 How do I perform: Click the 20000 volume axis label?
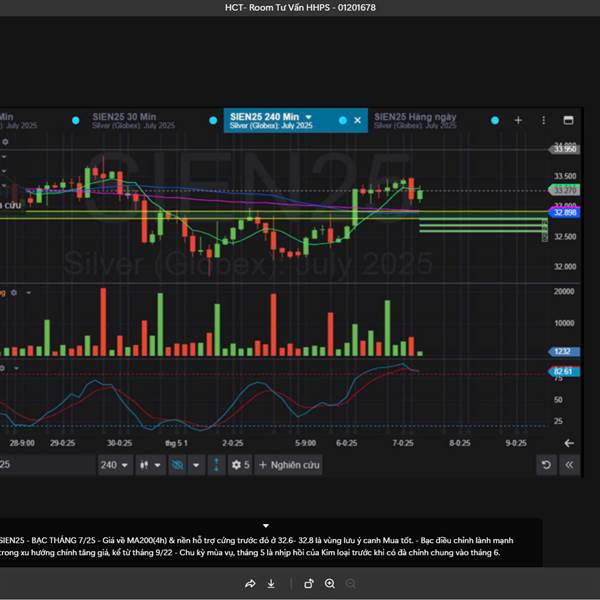pos(564,292)
